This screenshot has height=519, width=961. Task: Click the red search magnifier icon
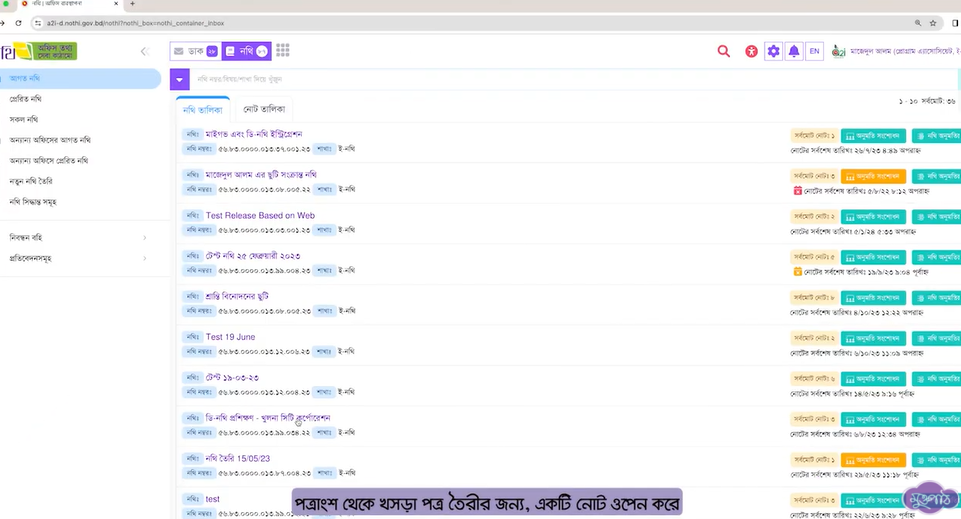coord(724,51)
